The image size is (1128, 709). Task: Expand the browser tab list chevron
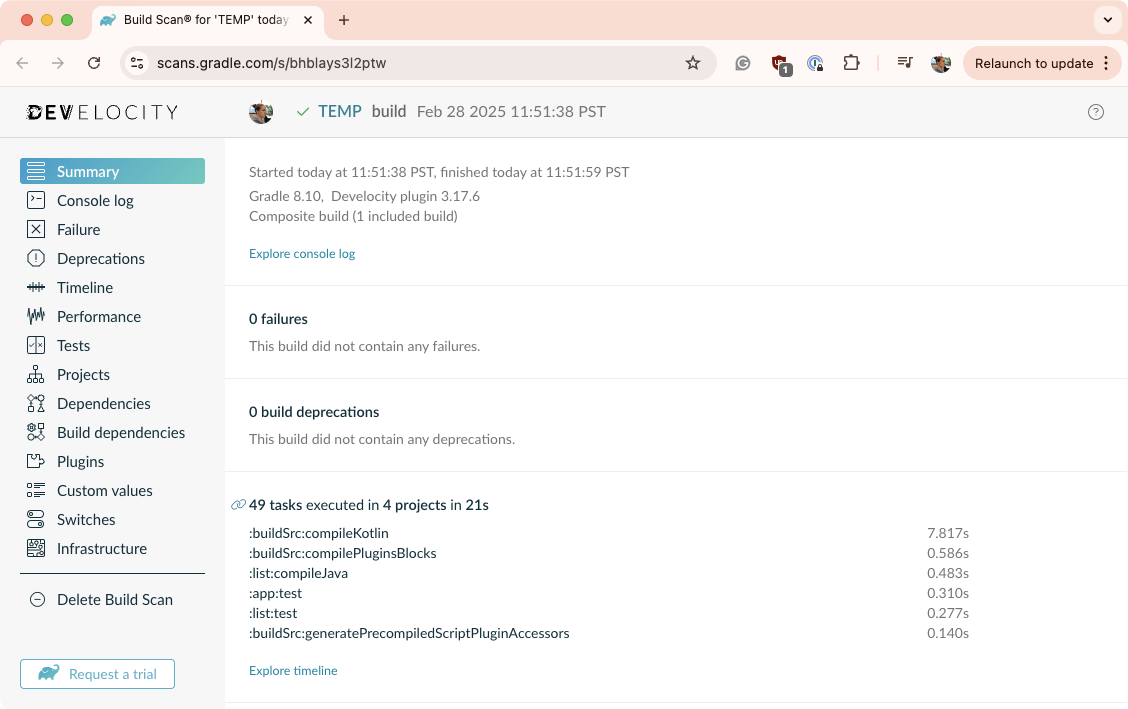(x=1107, y=20)
